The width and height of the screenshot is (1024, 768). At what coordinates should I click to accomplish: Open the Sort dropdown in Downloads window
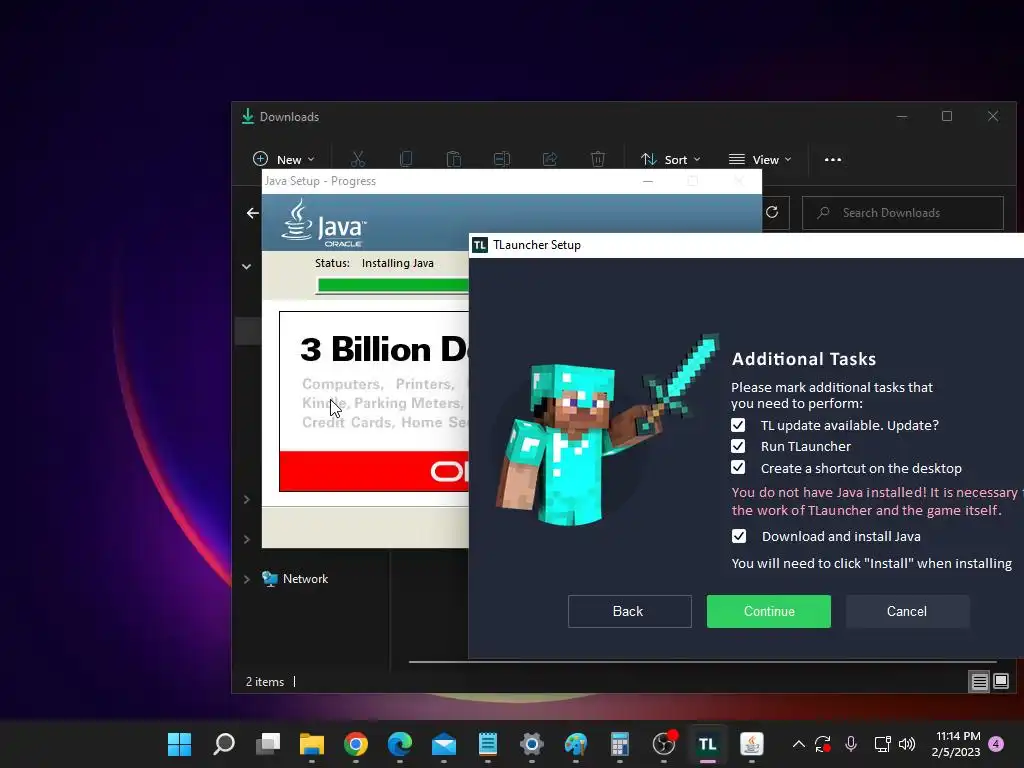pyautogui.click(x=670, y=159)
